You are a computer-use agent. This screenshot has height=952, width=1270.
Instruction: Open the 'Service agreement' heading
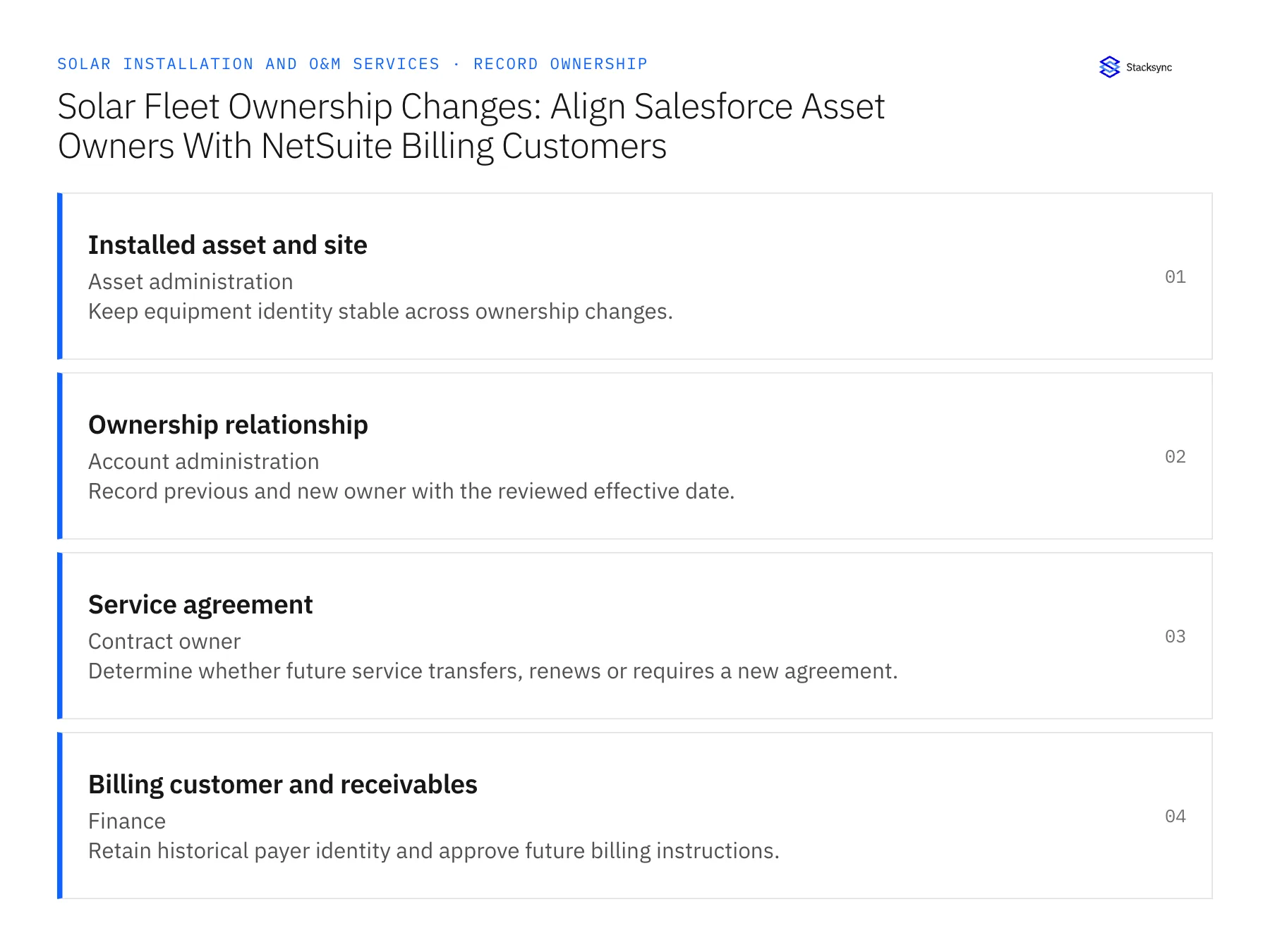200,604
